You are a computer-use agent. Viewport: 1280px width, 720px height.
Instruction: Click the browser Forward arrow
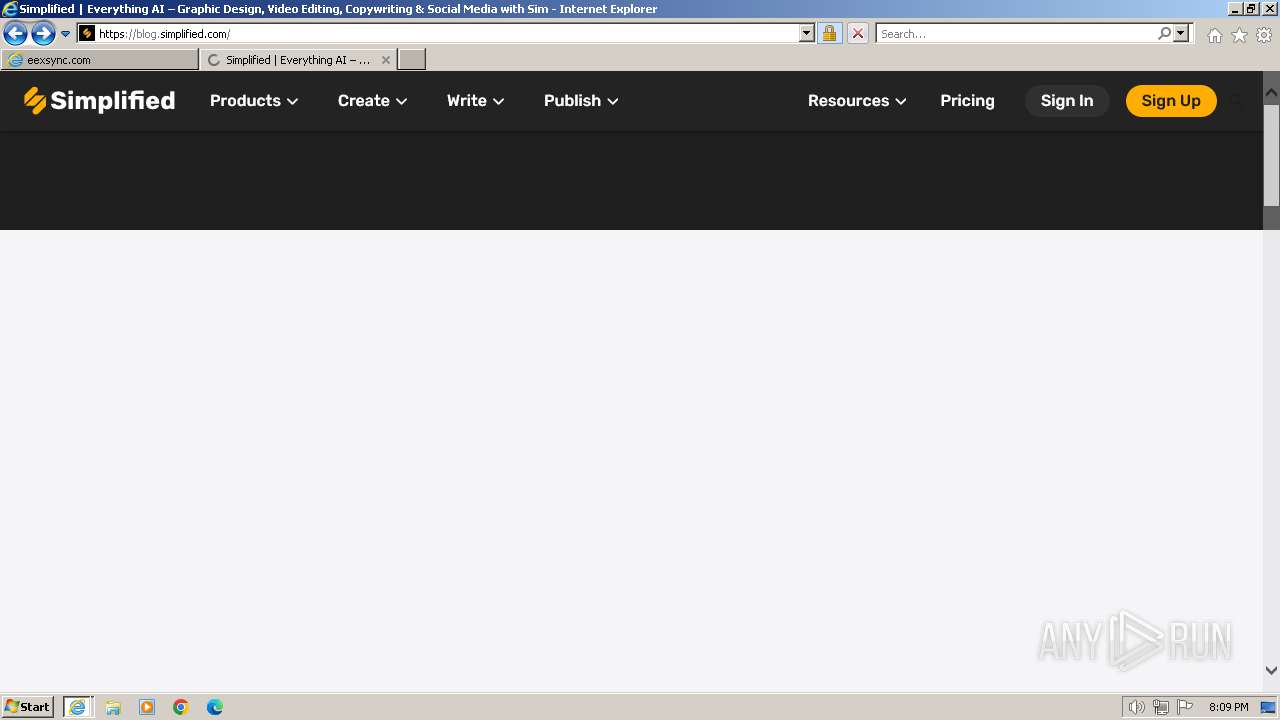43,34
